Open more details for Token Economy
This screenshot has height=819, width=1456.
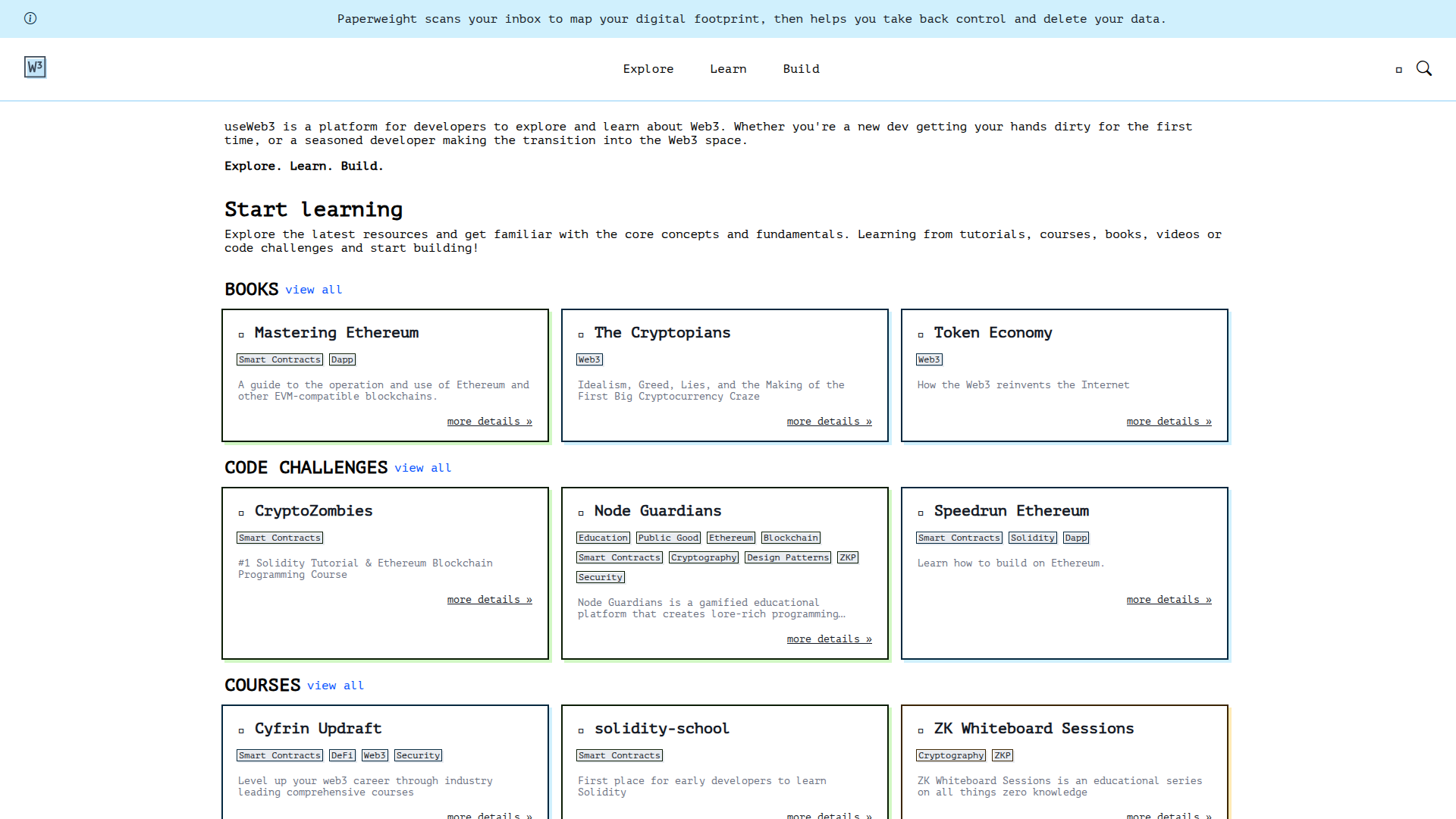coord(1169,422)
